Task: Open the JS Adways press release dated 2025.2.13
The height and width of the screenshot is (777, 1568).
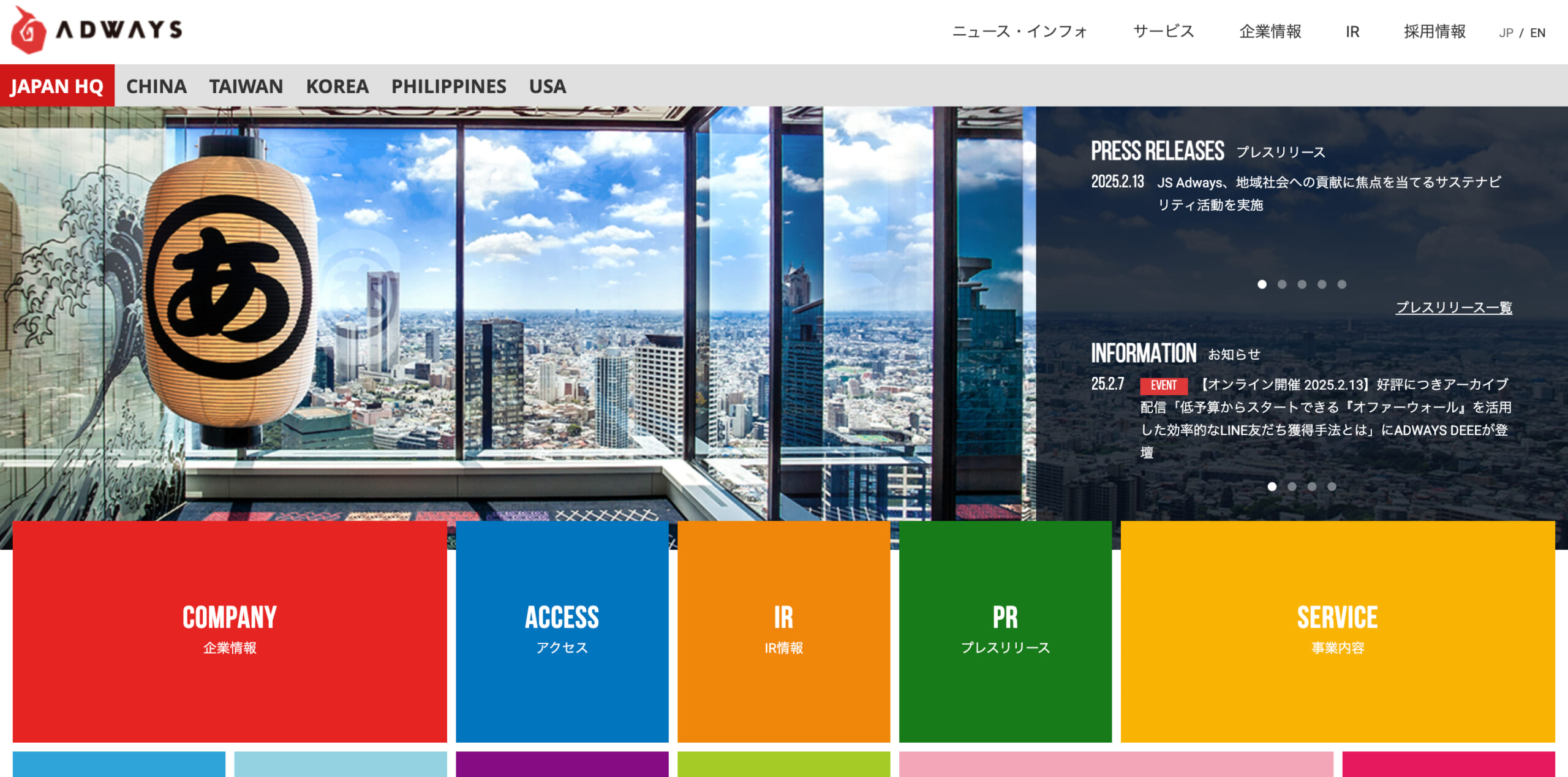Action: (x=1329, y=193)
